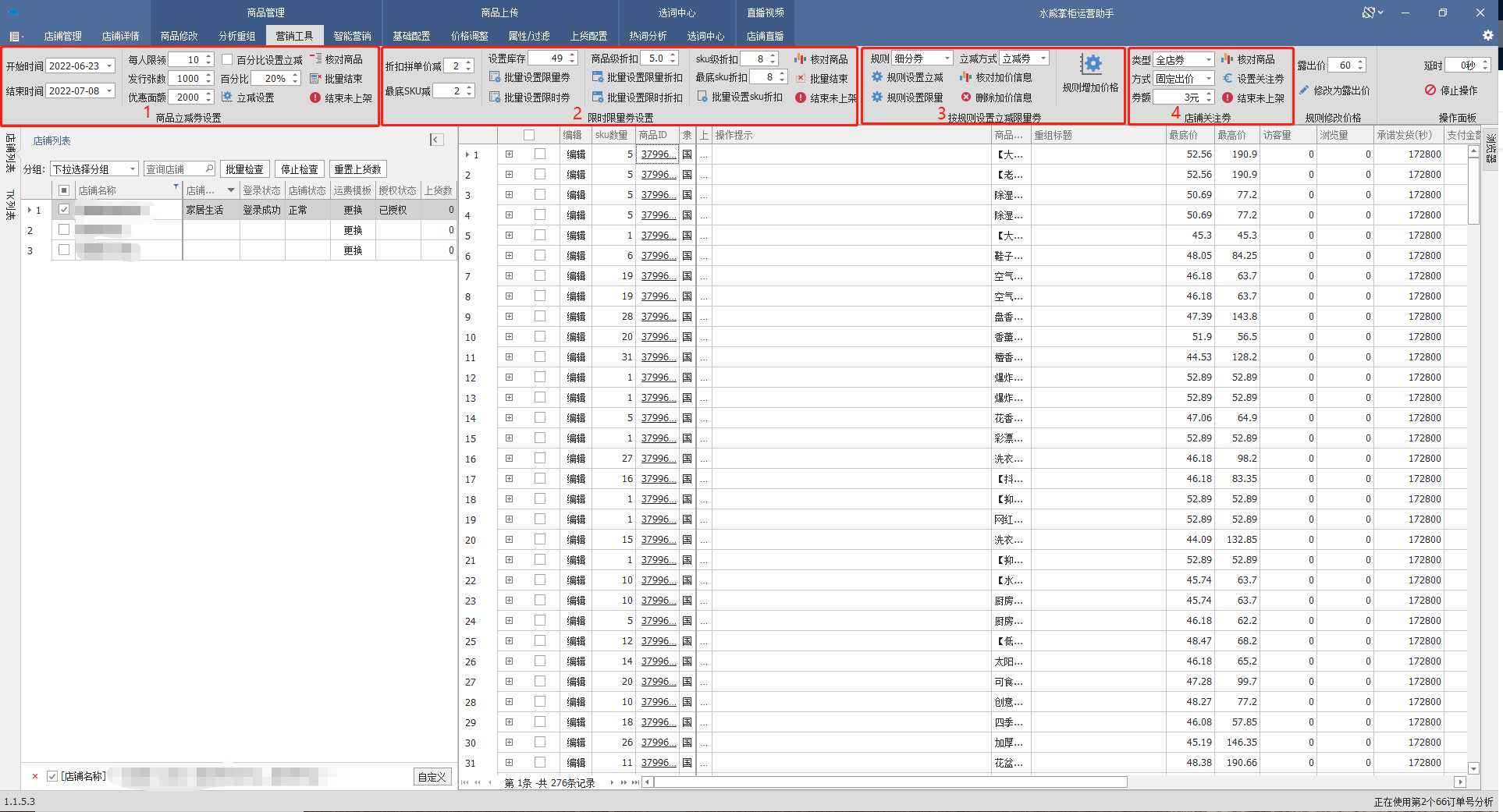Open the 价格调整 tab

pos(469,36)
